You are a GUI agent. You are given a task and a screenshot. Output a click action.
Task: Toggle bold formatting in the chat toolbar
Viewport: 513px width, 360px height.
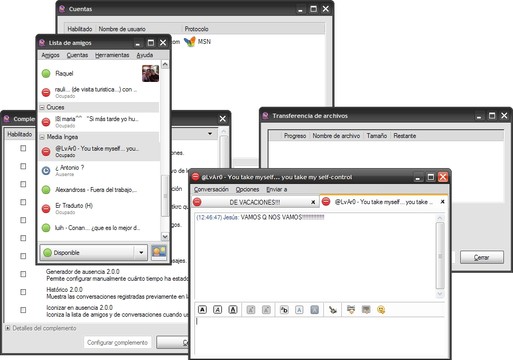tap(202, 310)
